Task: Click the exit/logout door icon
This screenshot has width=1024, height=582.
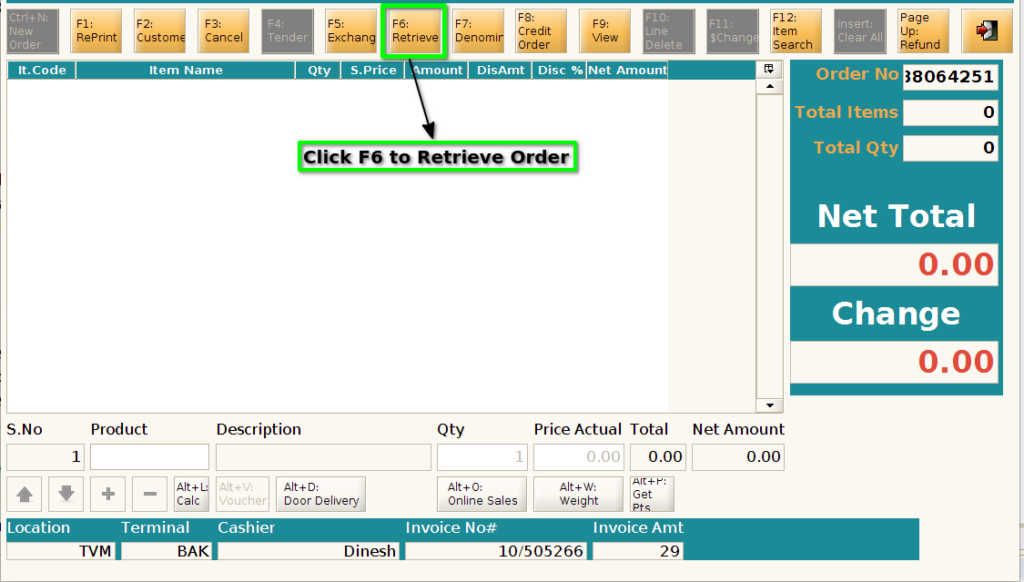Action: coord(987,31)
